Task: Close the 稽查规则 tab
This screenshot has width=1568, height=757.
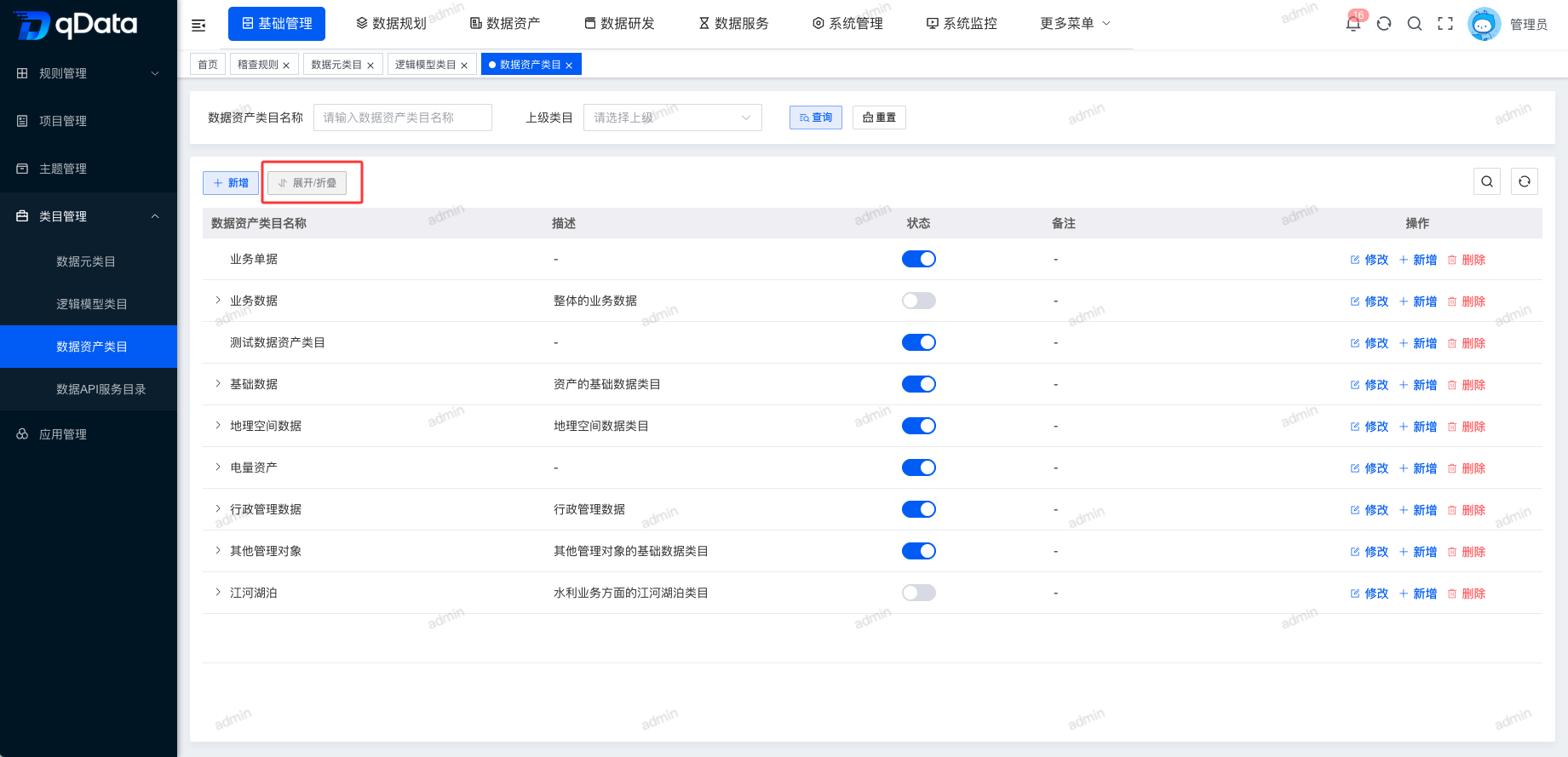Action: coord(286,66)
